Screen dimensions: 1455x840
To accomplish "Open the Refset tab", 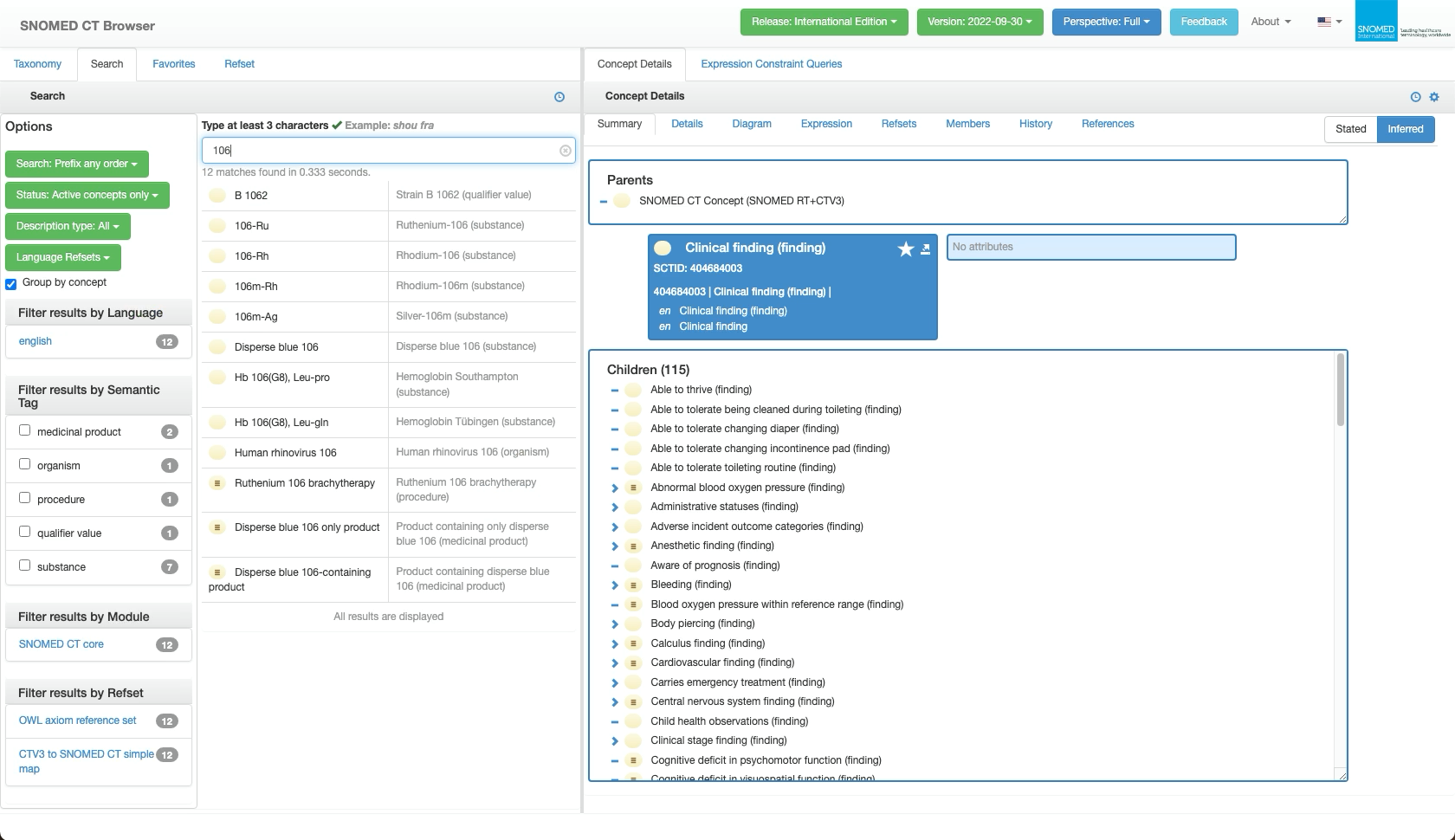I will (x=239, y=64).
